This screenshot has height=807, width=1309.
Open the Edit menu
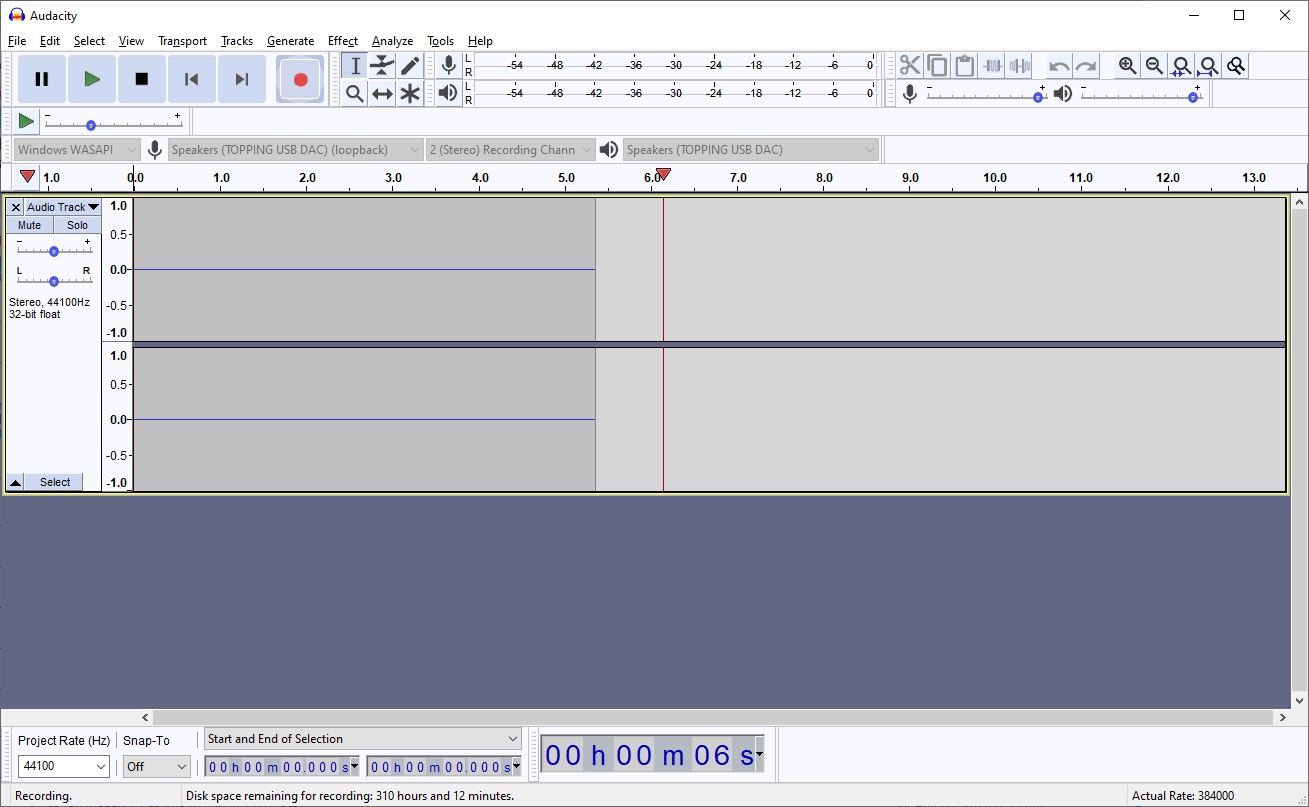coord(50,41)
